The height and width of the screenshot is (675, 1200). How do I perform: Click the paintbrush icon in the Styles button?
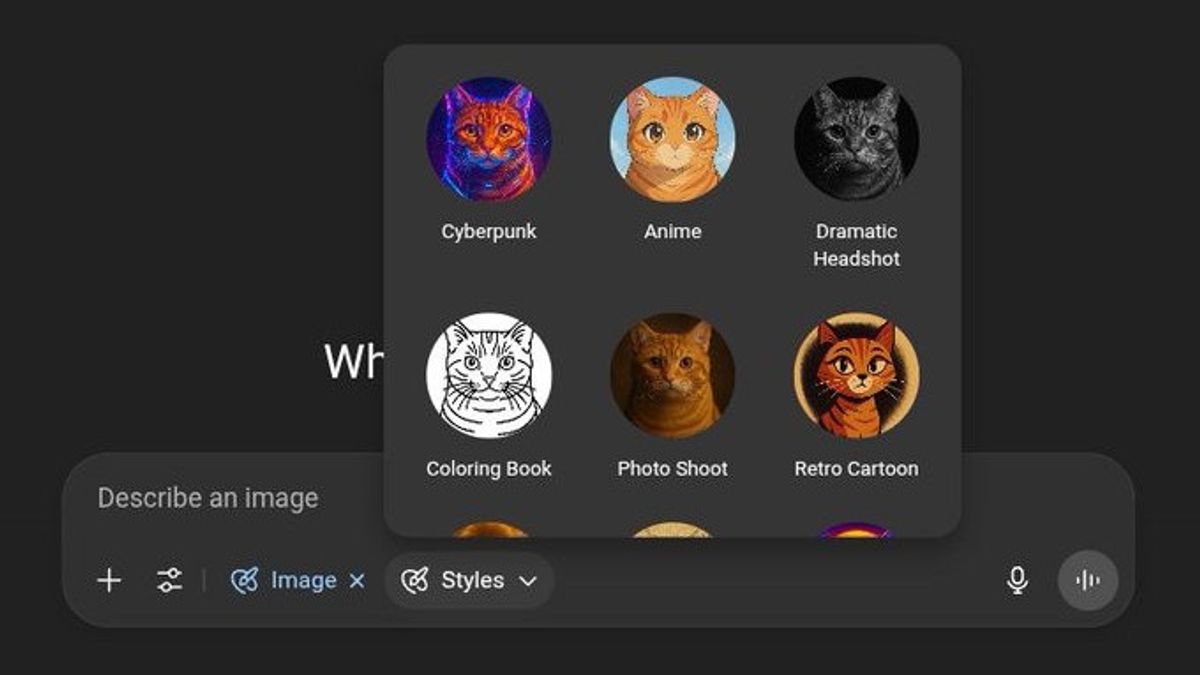(414, 580)
